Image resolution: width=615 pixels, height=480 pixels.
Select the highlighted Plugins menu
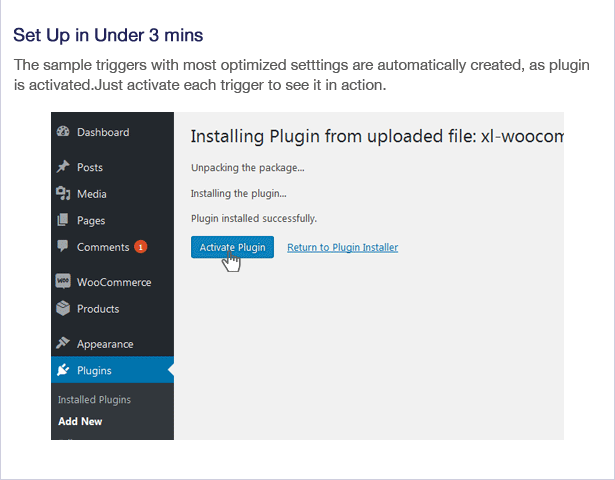coord(113,370)
